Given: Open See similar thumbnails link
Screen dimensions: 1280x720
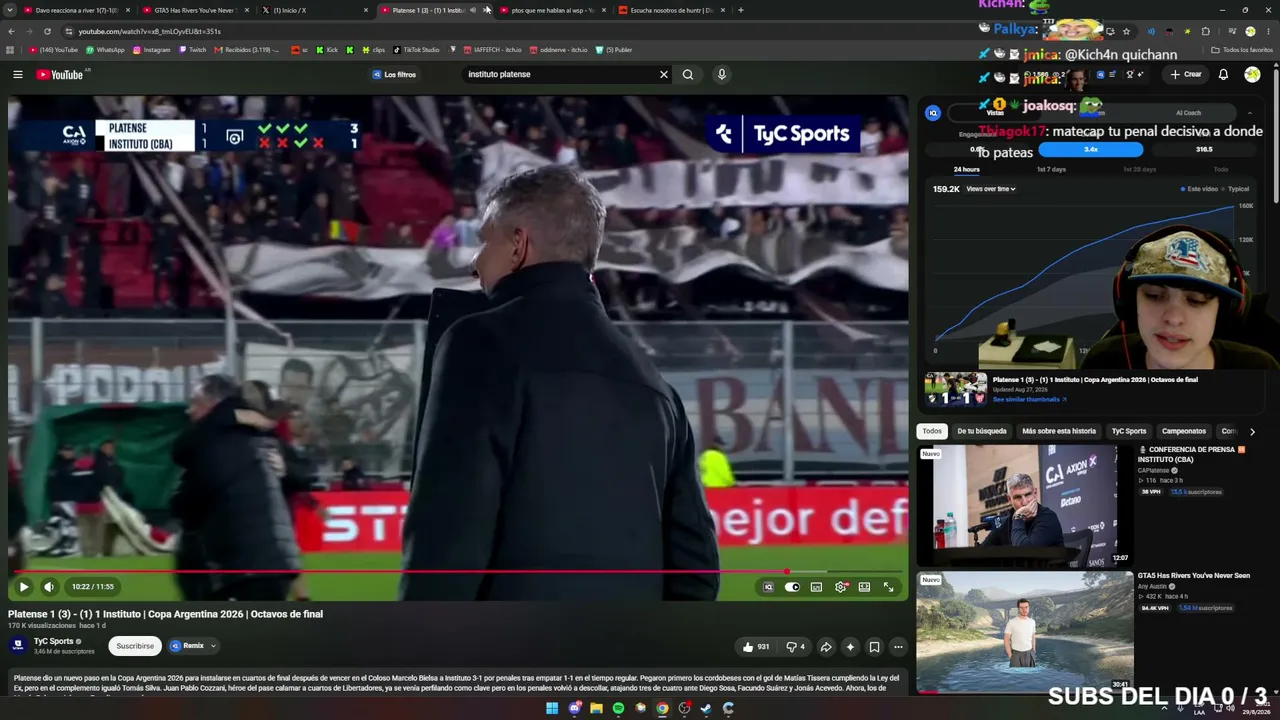Looking at the screenshot, I should (x=1029, y=399).
